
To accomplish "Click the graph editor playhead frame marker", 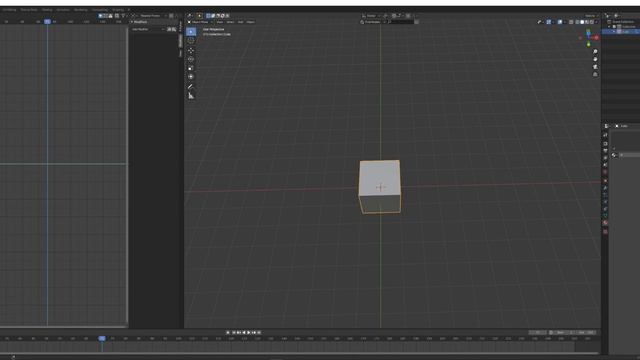I will (47, 22).
